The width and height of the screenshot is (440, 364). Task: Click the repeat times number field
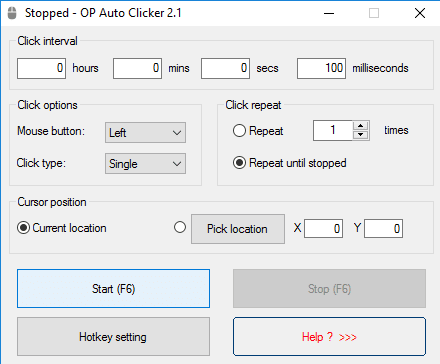pyautogui.click(x=333, y=130)
